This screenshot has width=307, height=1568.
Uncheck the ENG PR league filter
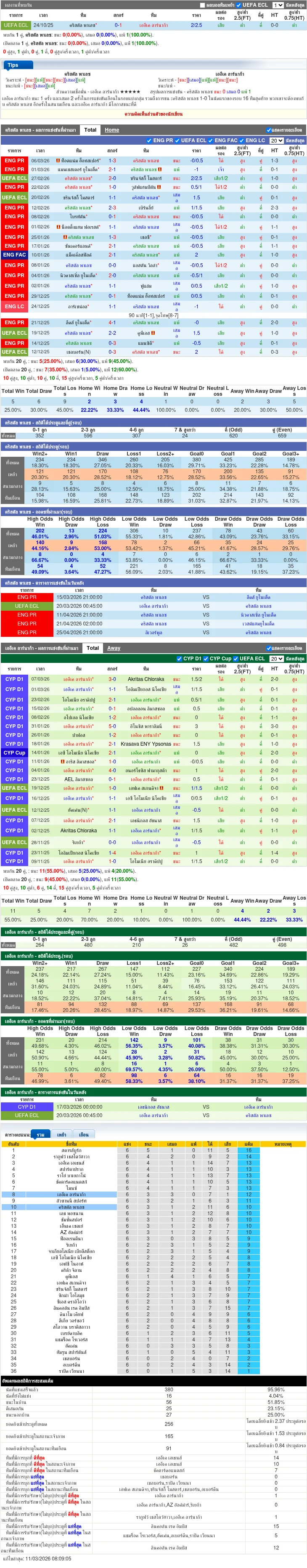point(149,140)
